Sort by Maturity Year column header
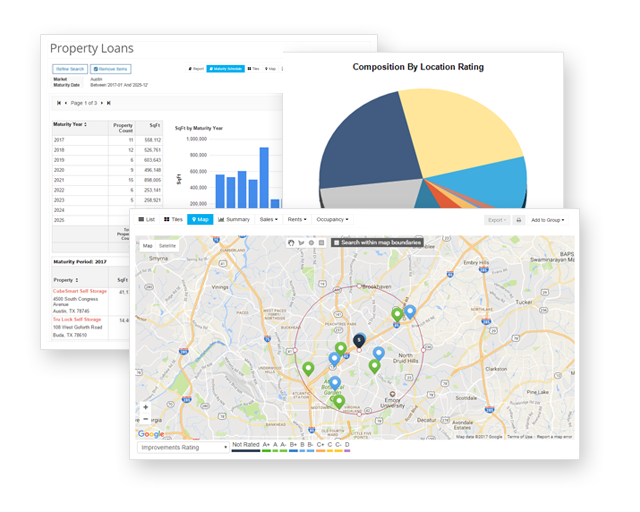The height and width of the screenshot is (512, 640). (70, 125)
